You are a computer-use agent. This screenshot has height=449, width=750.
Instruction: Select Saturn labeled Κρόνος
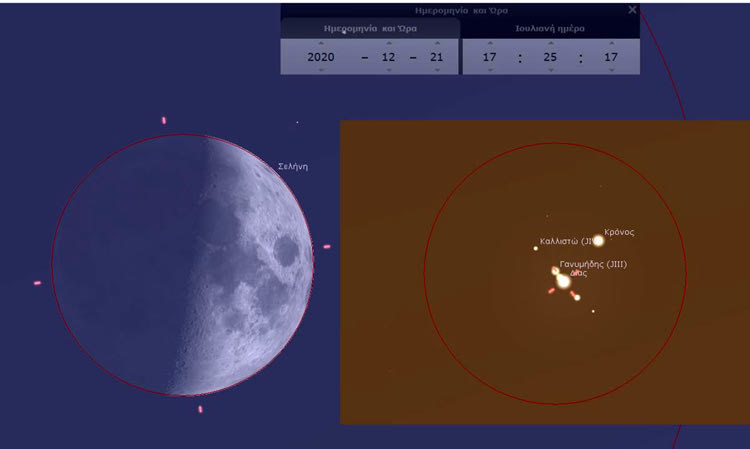(x=598, y=240)
